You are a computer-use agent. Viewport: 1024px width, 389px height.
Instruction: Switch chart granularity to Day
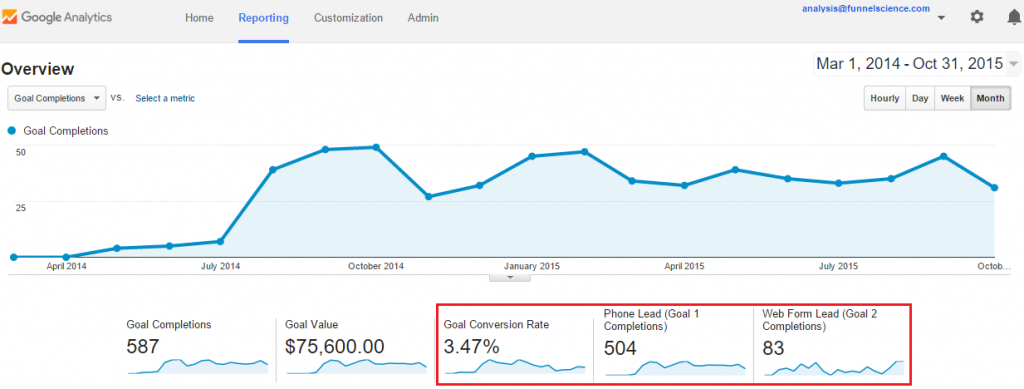point(920,99)
